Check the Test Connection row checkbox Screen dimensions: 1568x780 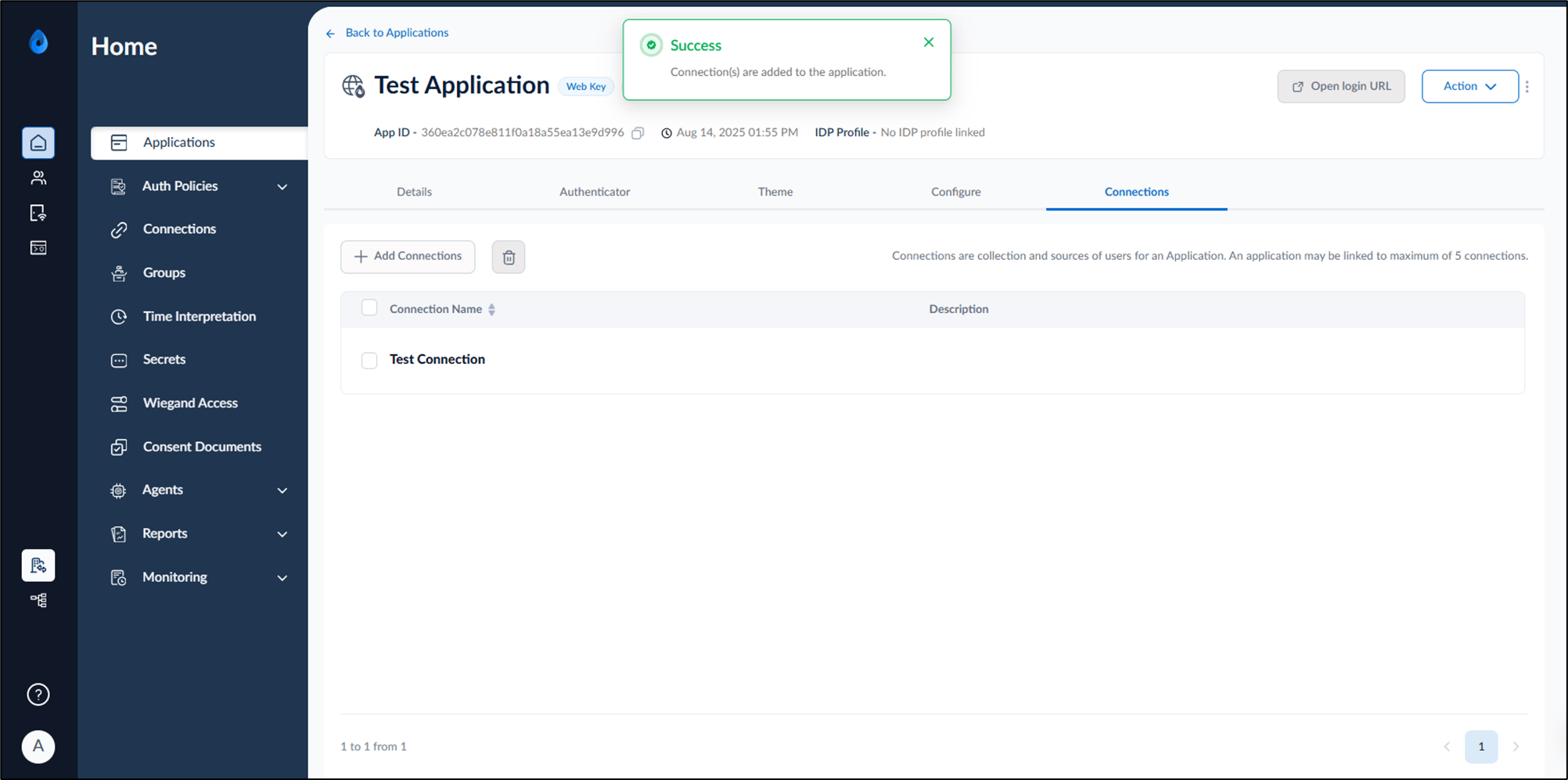tap(369, 360)
